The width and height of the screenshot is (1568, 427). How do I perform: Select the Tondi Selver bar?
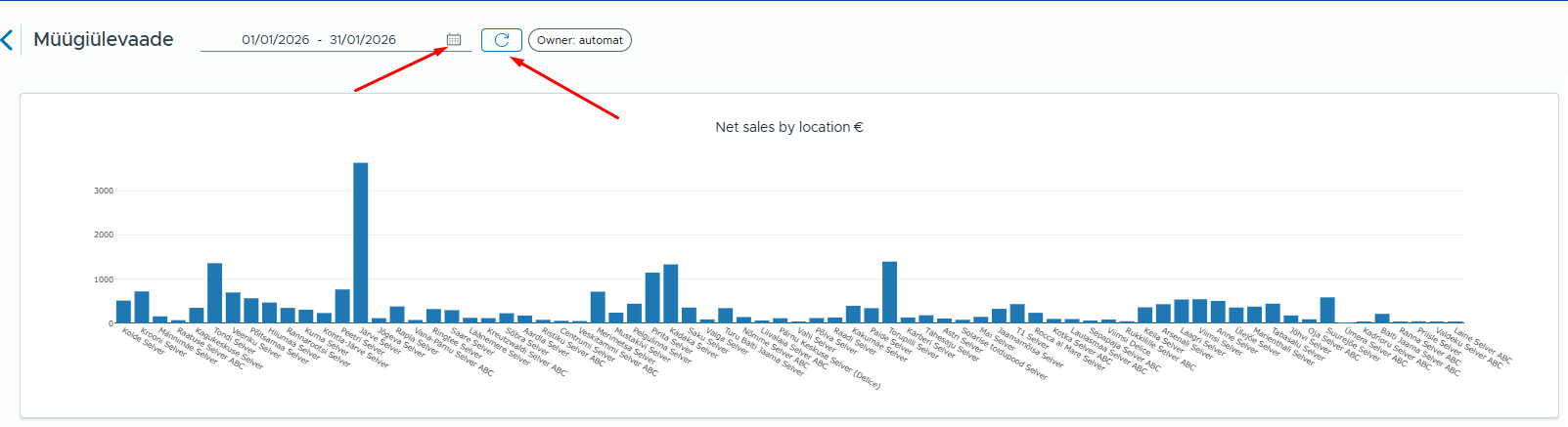click(x=214, y=293)
